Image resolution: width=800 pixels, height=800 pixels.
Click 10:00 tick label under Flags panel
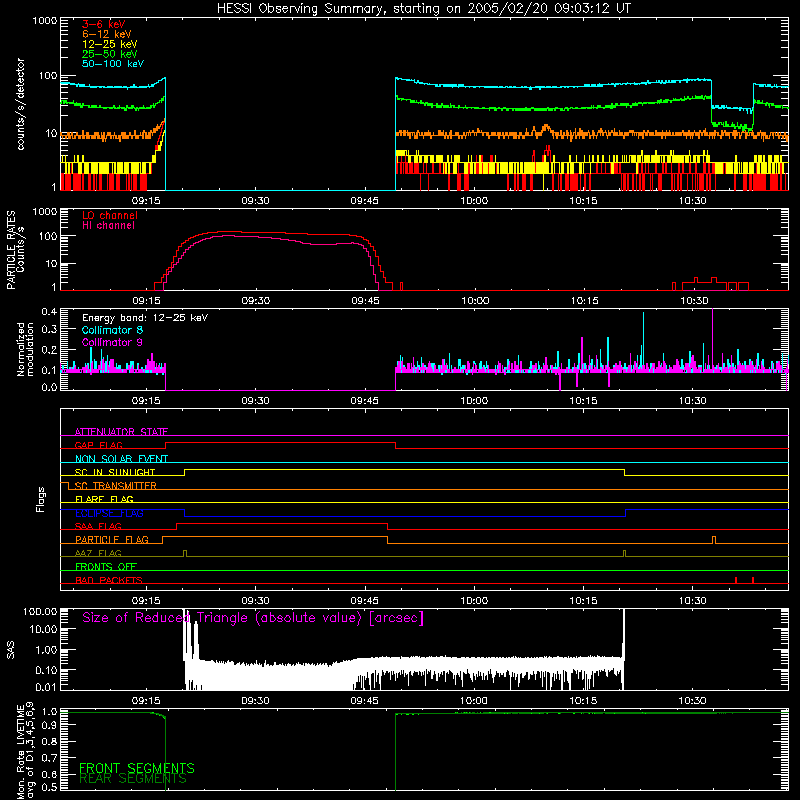tap(473, 601)
